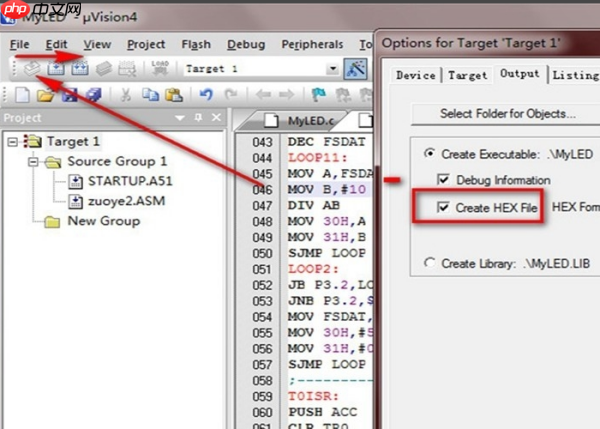
Task: Select STARTUP.A51 in the project tree
Action: pos(130,181)
